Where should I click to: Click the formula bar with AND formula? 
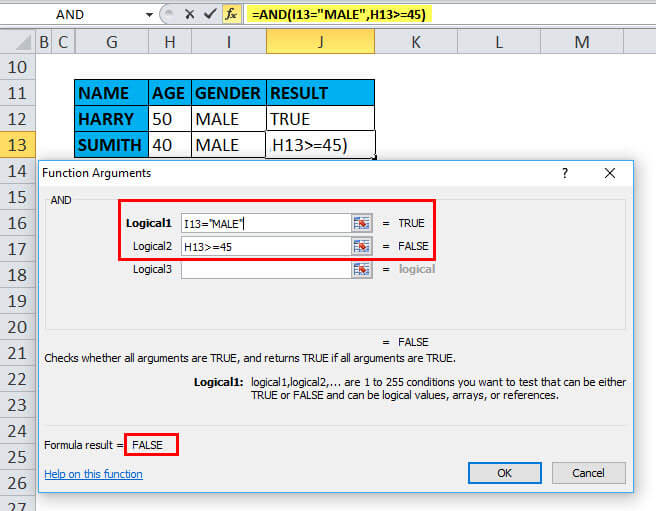click(450, 15)
